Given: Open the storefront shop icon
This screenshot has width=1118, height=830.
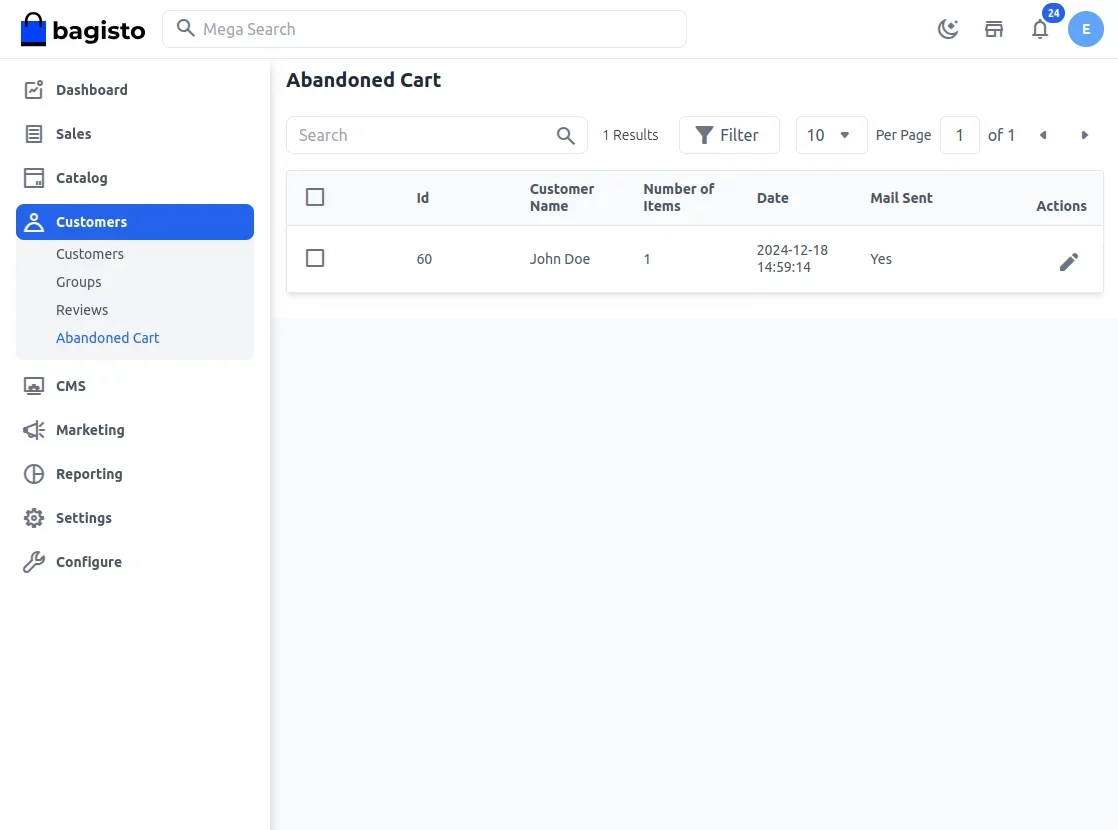Looking at the screenshot, I should (994, 29).
